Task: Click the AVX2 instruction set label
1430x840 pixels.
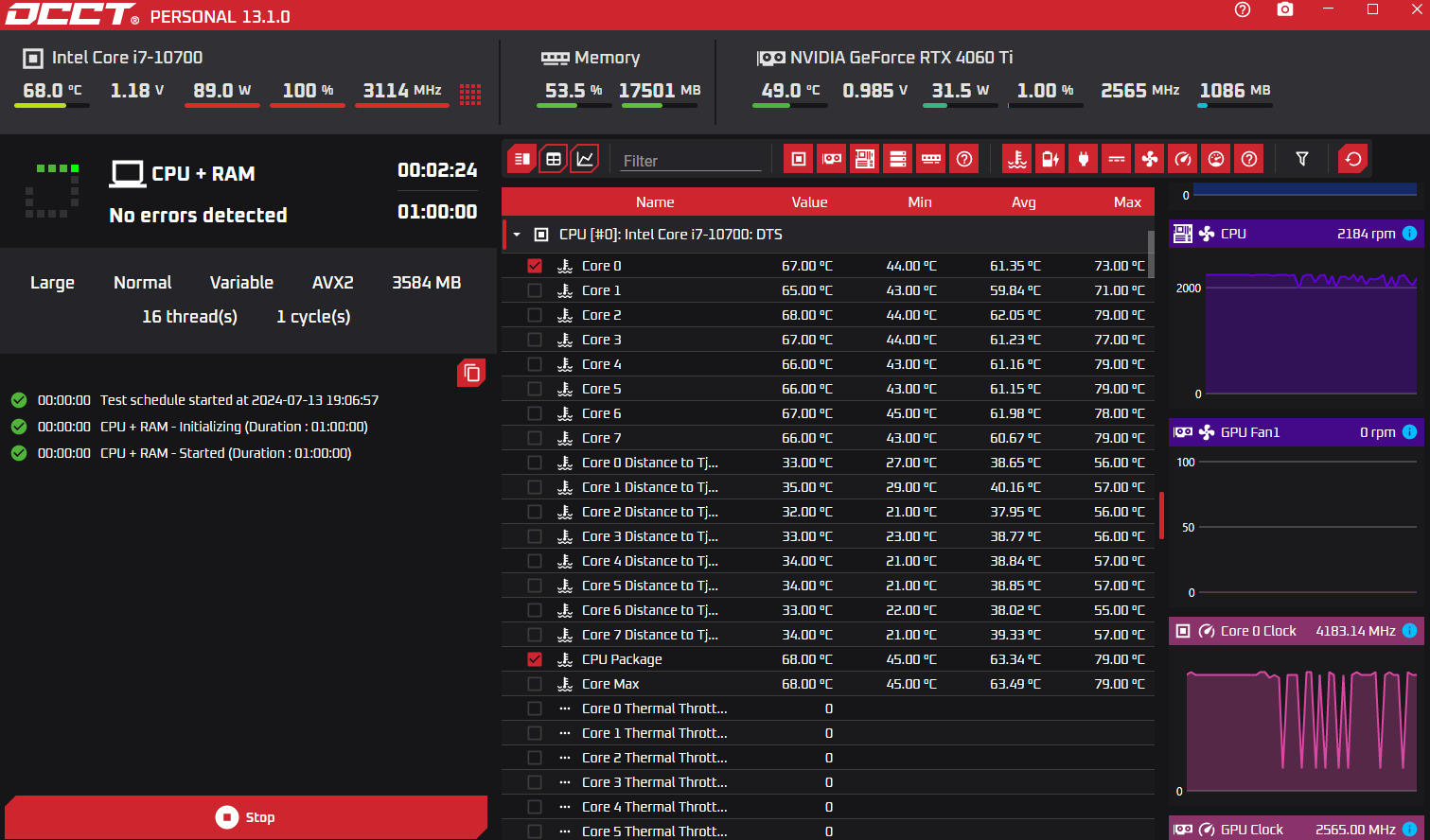Action: click(333, 283)
